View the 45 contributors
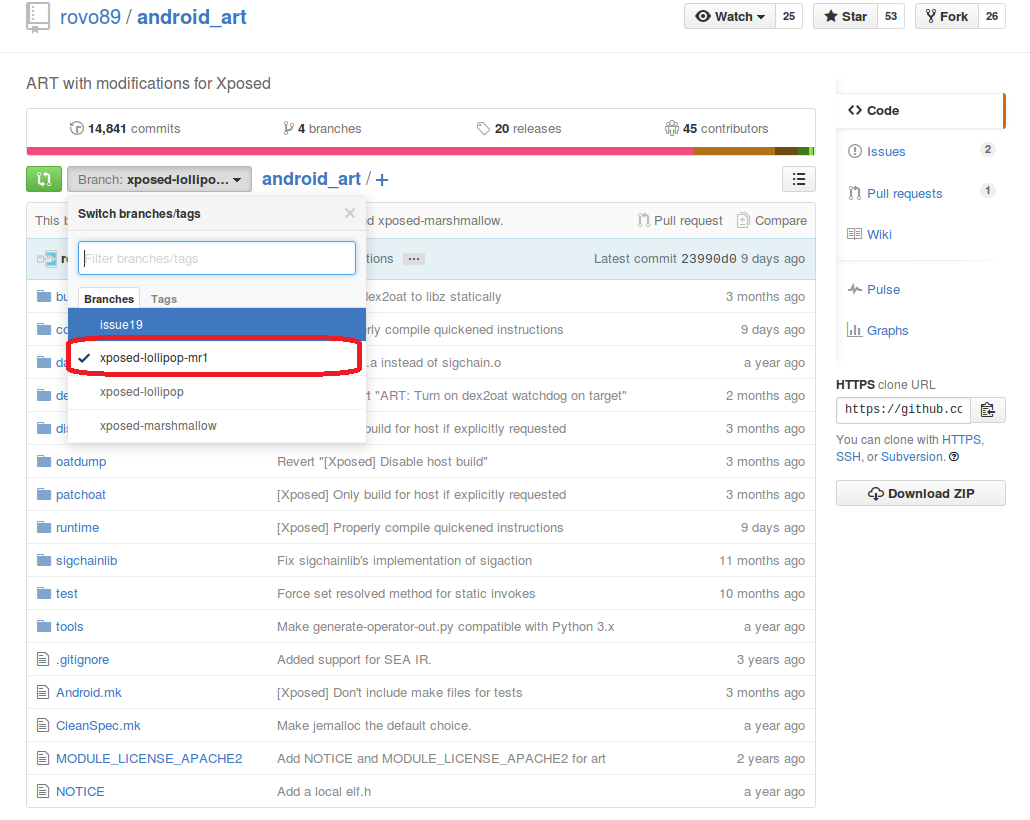Screen dimensions: 1030x820 [716, 129]
